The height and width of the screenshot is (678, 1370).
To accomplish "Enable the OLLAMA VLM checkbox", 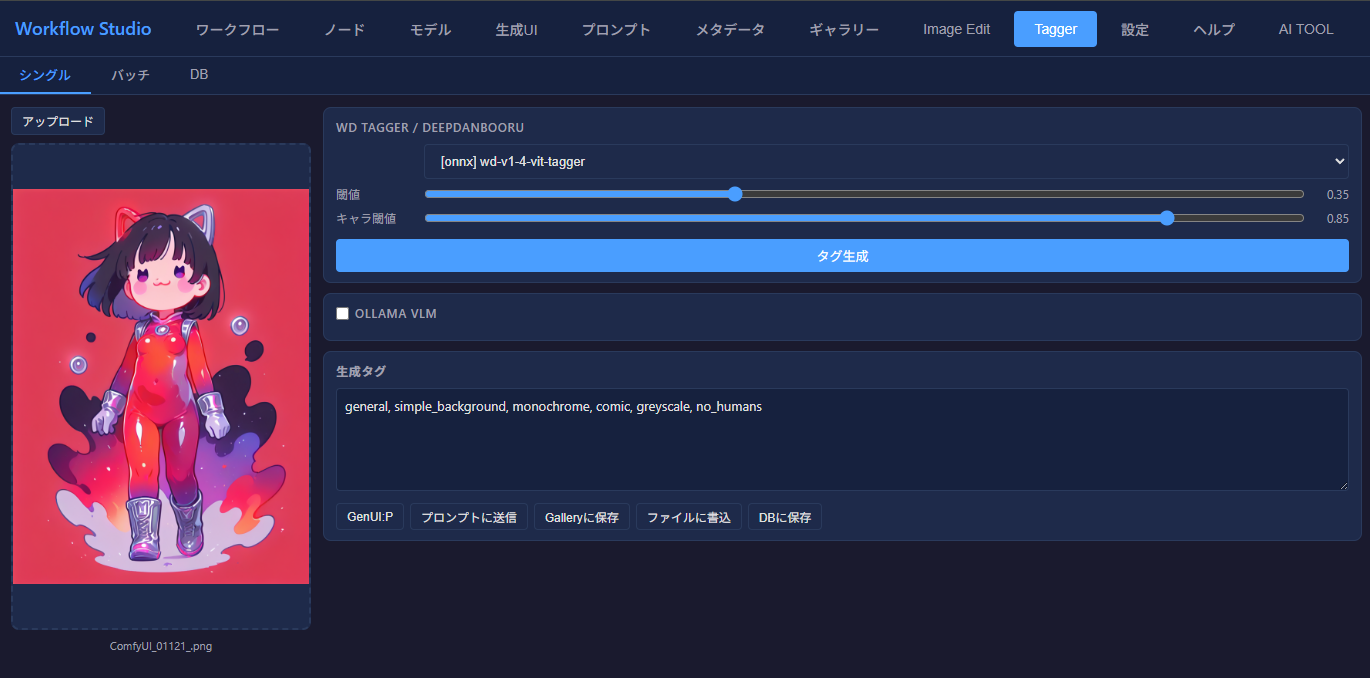I will coord(343,314).
